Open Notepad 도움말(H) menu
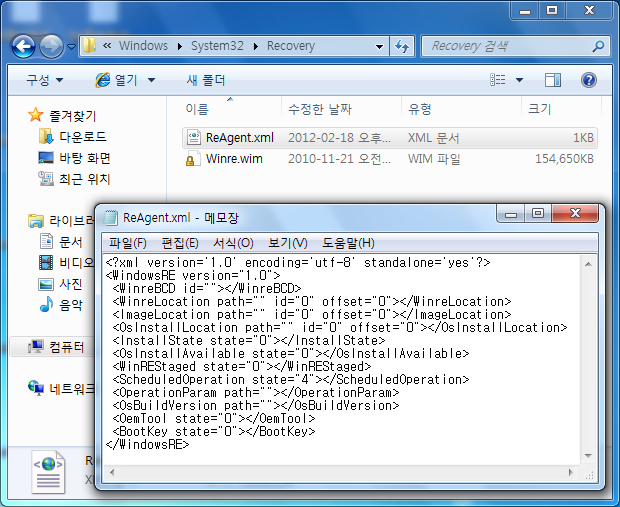This screenshot has height=507, width=620. (x=348, y=243)
